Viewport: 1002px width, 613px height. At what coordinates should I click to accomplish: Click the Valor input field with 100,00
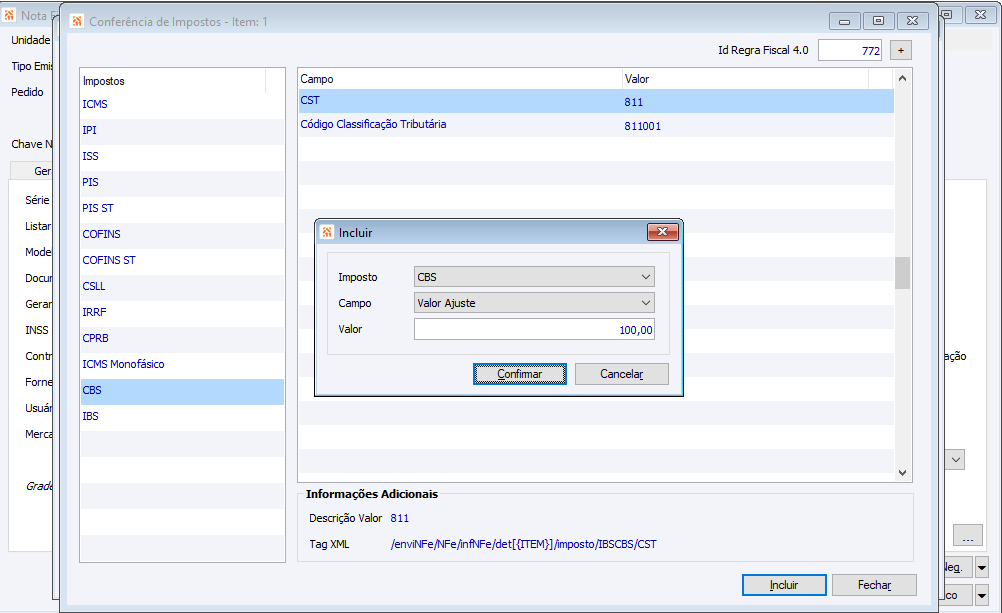534,330
